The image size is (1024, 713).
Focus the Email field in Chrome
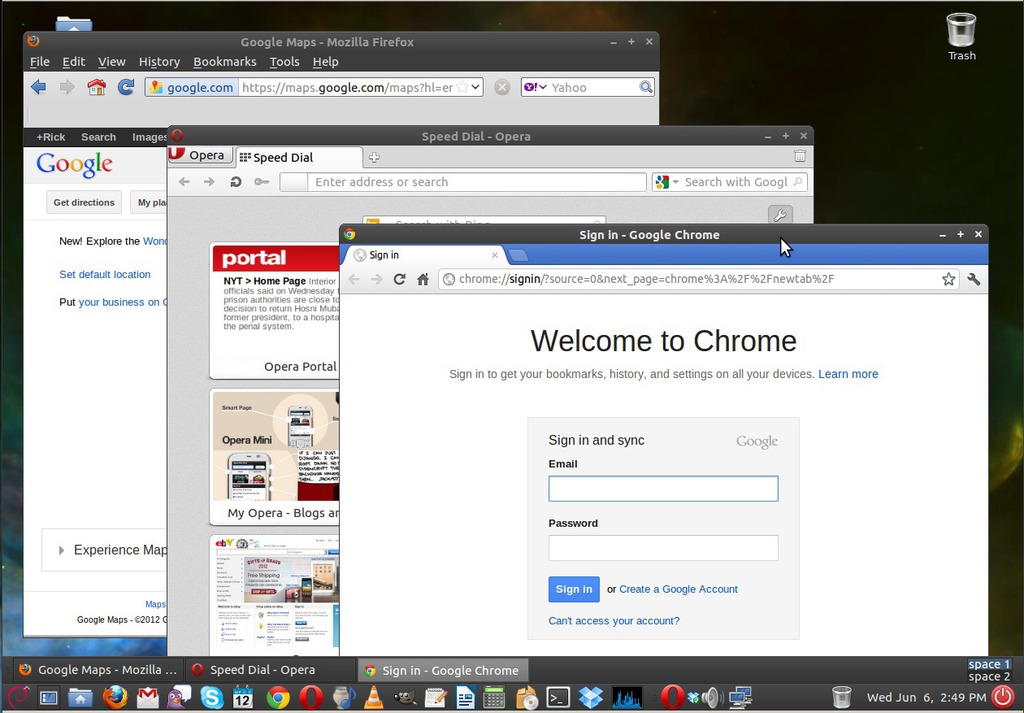pyautogui.click(x=663, y=488)
